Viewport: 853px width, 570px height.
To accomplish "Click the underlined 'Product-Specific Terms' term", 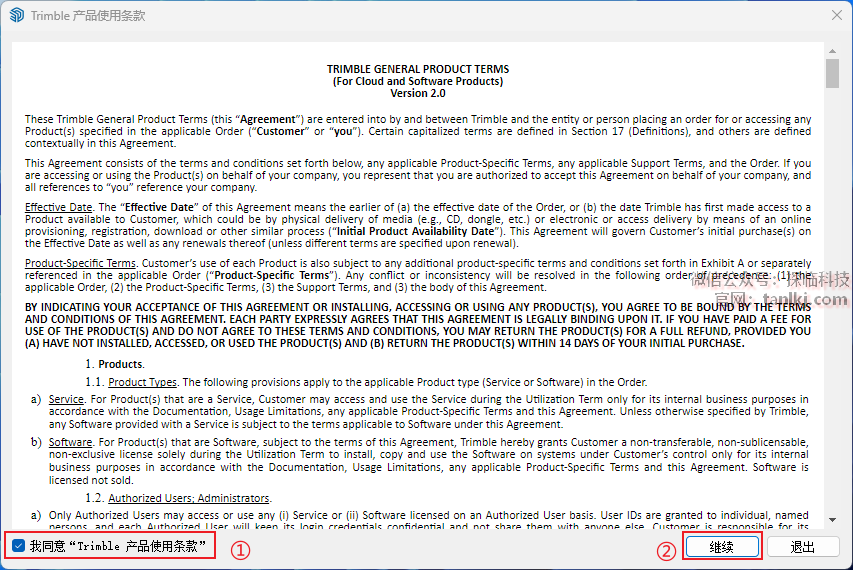I will [x=80, y=263].
